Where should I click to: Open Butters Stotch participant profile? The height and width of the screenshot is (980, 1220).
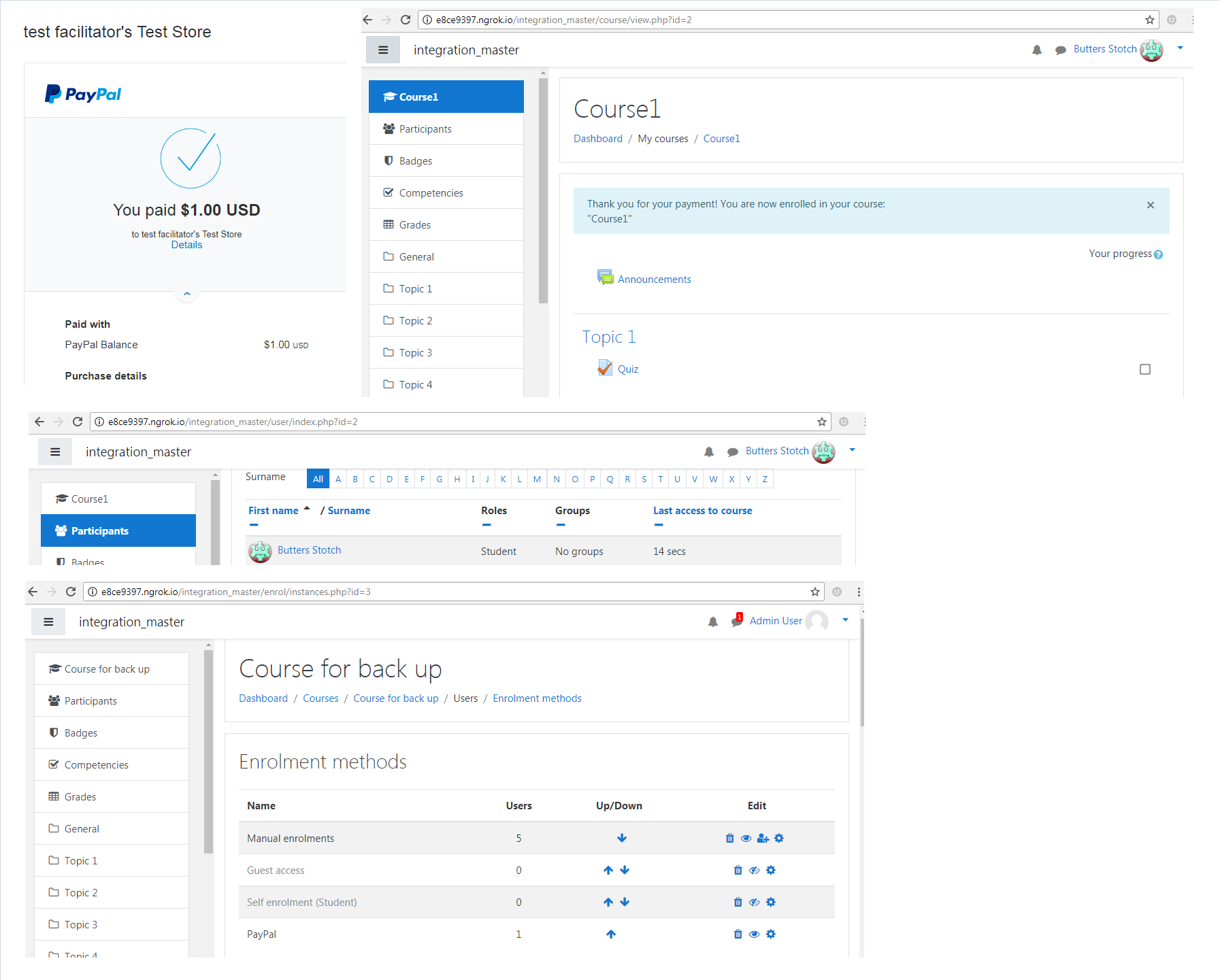tap(309, 550)
